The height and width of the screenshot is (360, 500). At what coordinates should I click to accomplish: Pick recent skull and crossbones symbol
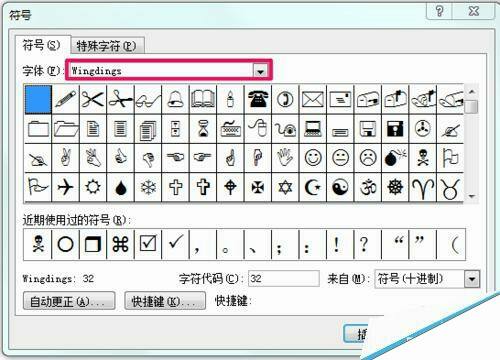[38, 244]
